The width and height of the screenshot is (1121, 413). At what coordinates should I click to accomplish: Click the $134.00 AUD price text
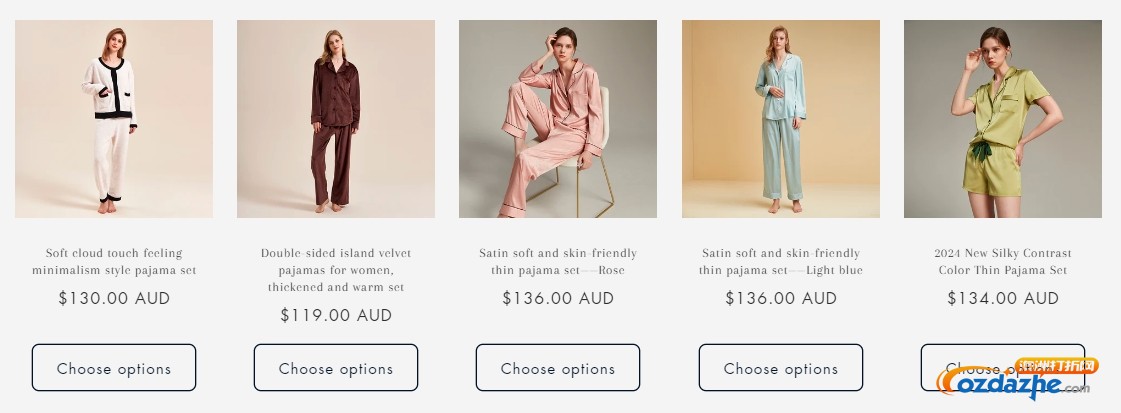(1002, 299)
